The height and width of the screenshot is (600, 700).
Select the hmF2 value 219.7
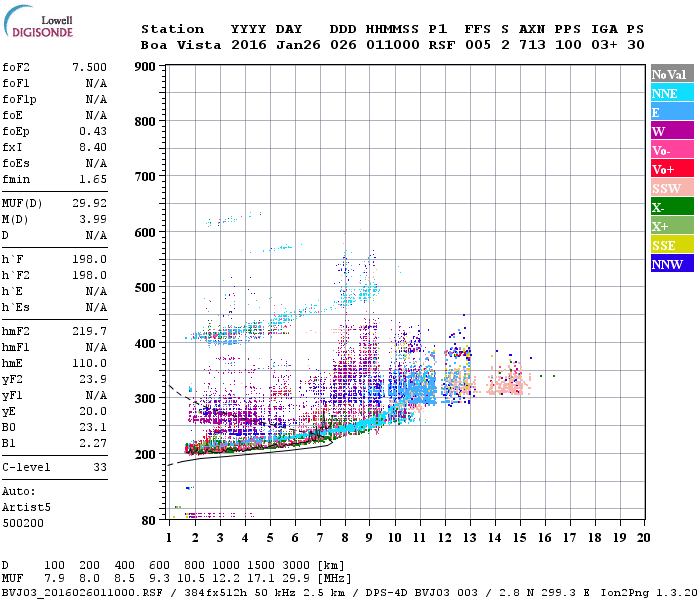pos(89,331)
